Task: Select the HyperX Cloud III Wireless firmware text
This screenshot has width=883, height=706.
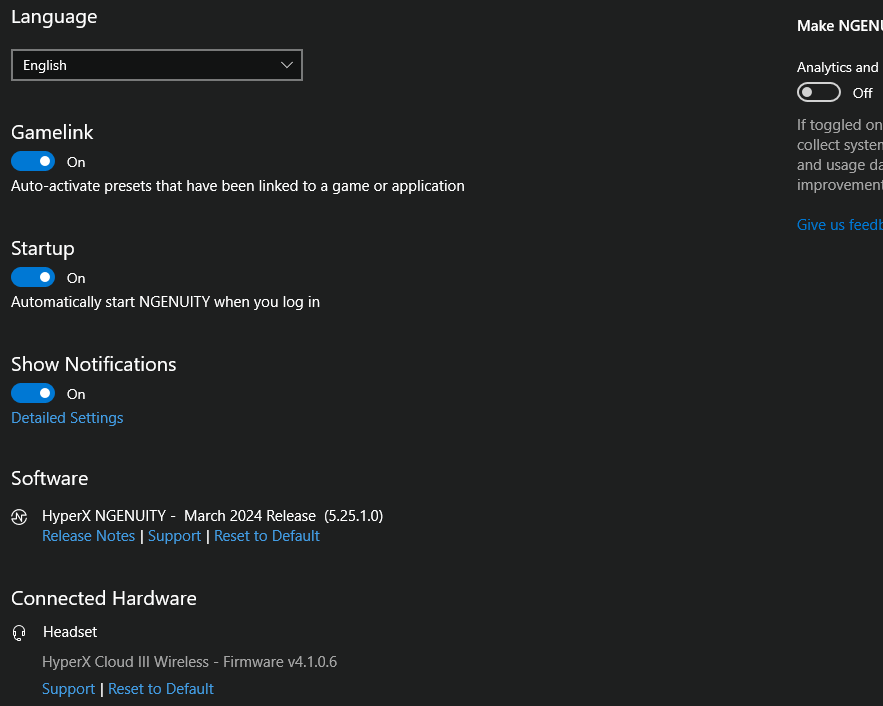Action: 189,662
